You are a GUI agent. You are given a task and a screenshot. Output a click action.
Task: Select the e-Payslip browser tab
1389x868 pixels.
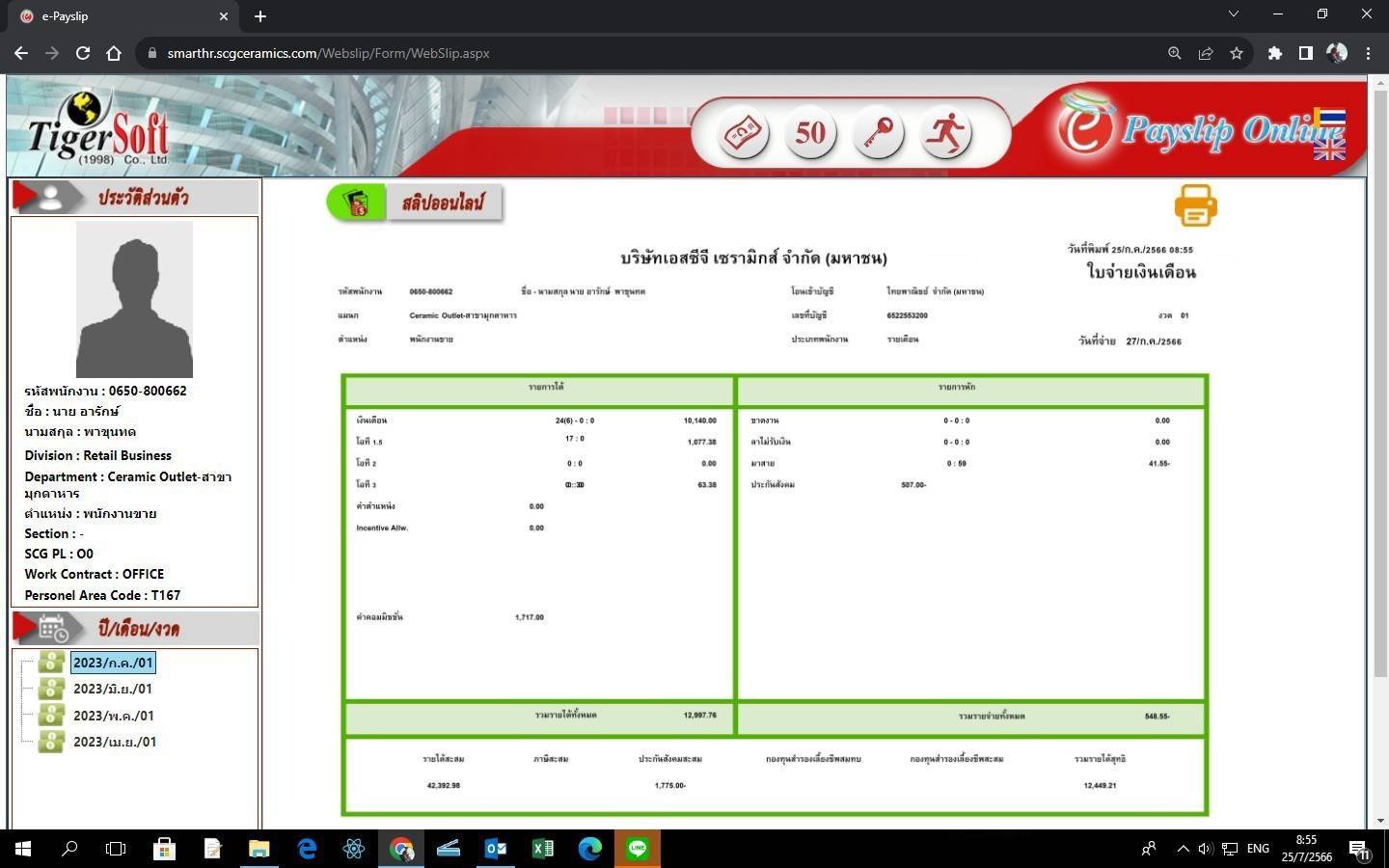tap(123, 16)
